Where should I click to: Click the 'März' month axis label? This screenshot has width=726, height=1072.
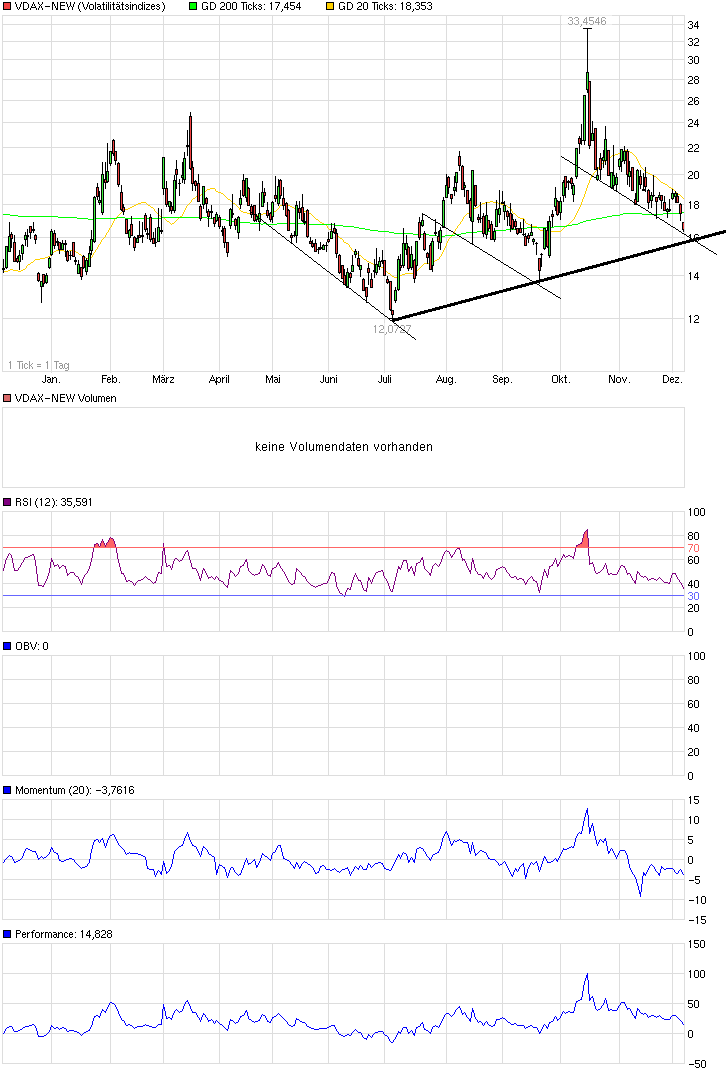(163, 379)
